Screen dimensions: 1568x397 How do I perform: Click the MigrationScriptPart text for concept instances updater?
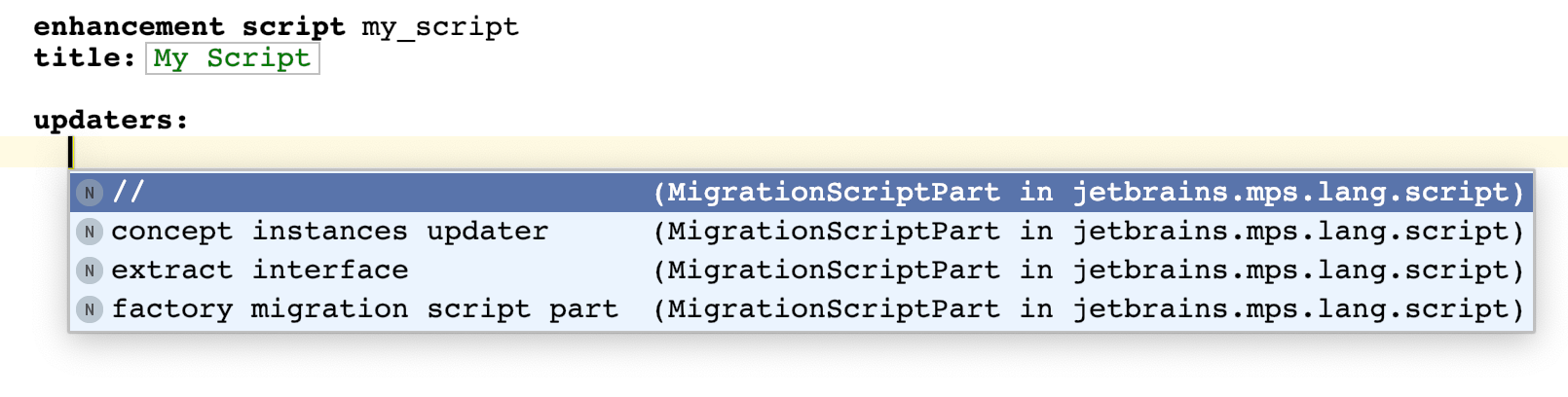click(833, 232)
